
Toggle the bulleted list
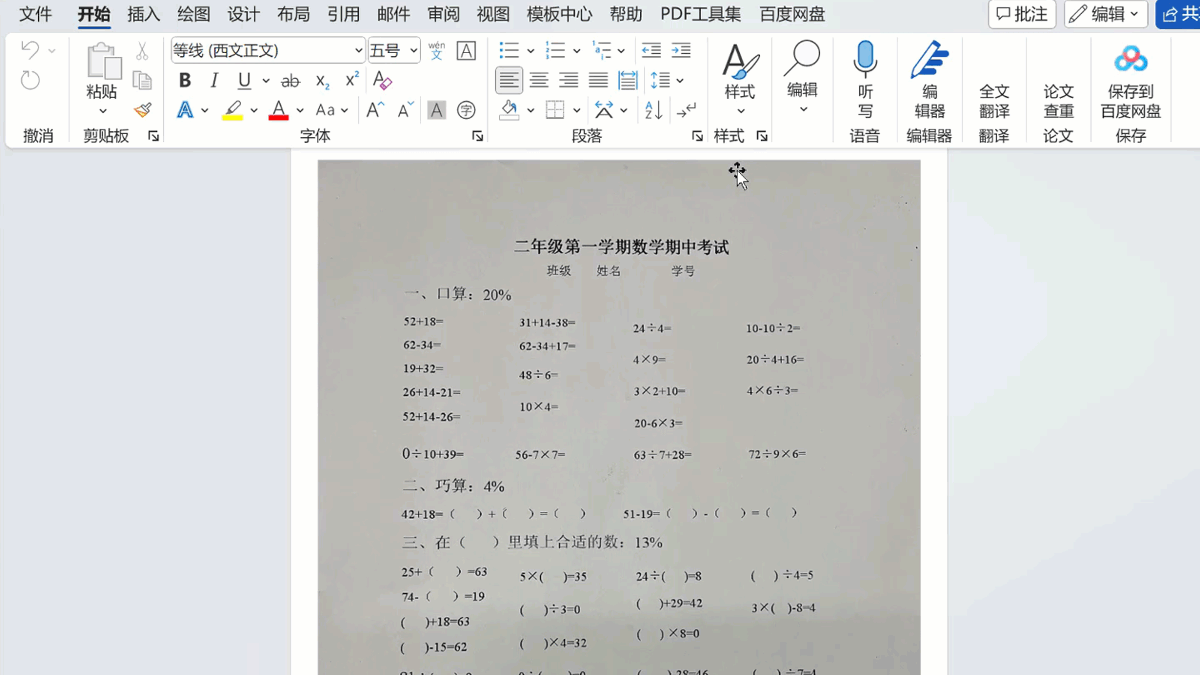[509, 50]
